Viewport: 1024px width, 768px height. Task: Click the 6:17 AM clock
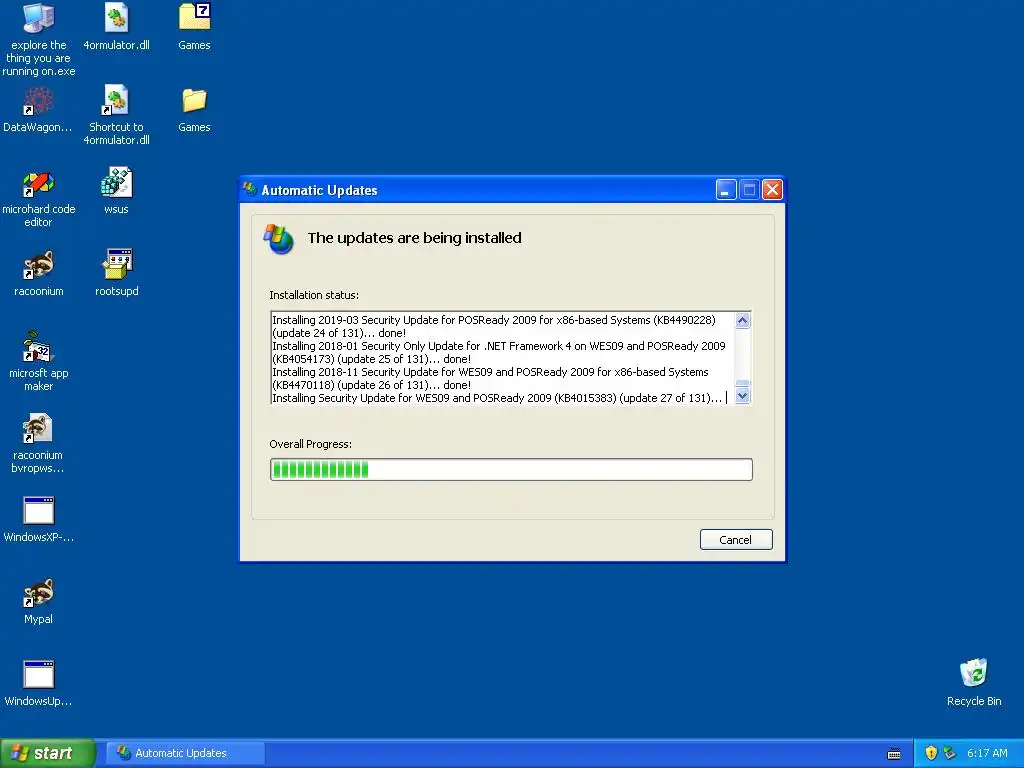point(987,753)
